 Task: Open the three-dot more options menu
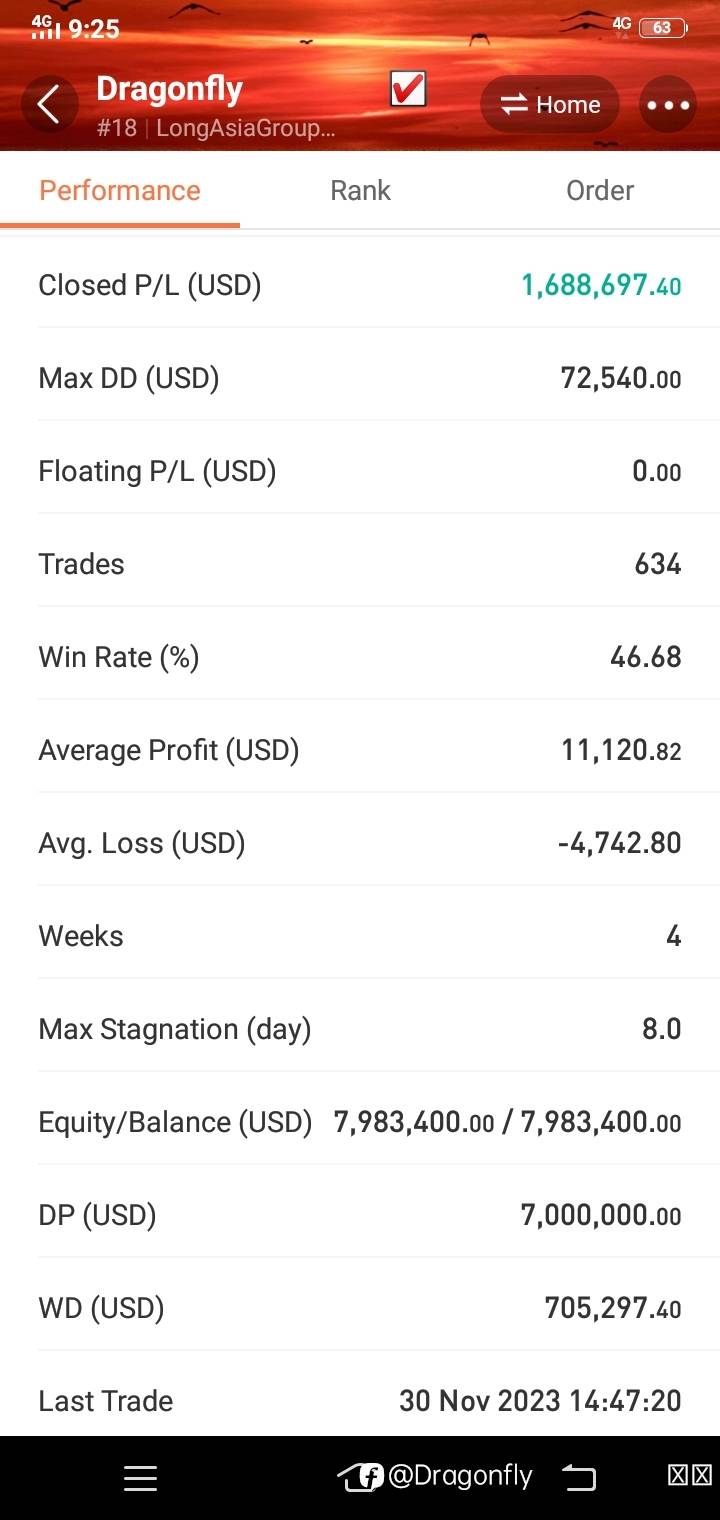[x=668, y=105]
